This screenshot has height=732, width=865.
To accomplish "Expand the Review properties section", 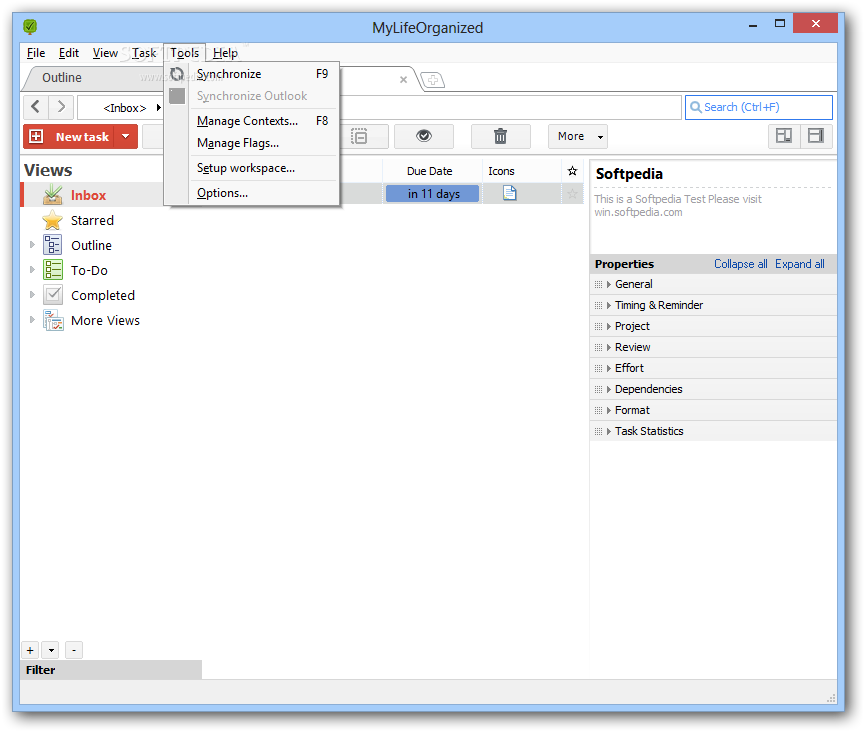I will 608,348.
